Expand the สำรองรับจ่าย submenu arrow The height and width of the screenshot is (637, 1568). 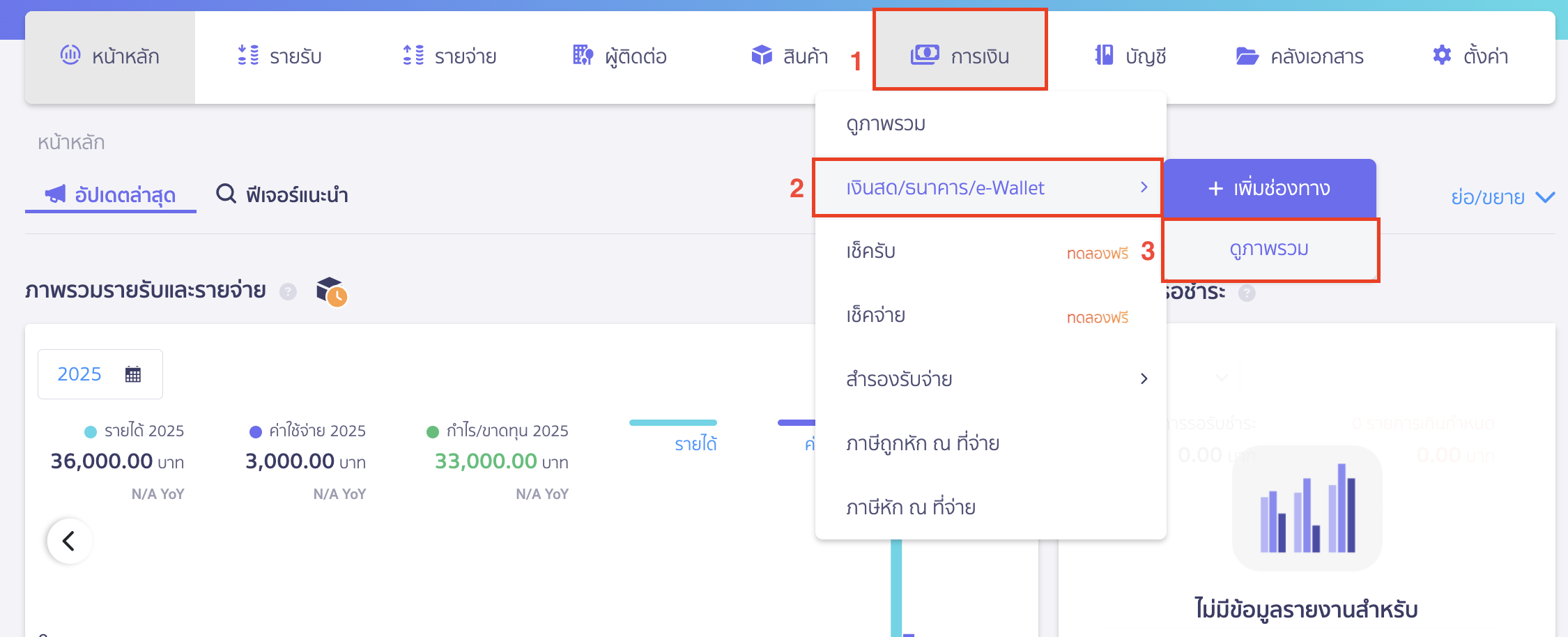coord(1145,378)
